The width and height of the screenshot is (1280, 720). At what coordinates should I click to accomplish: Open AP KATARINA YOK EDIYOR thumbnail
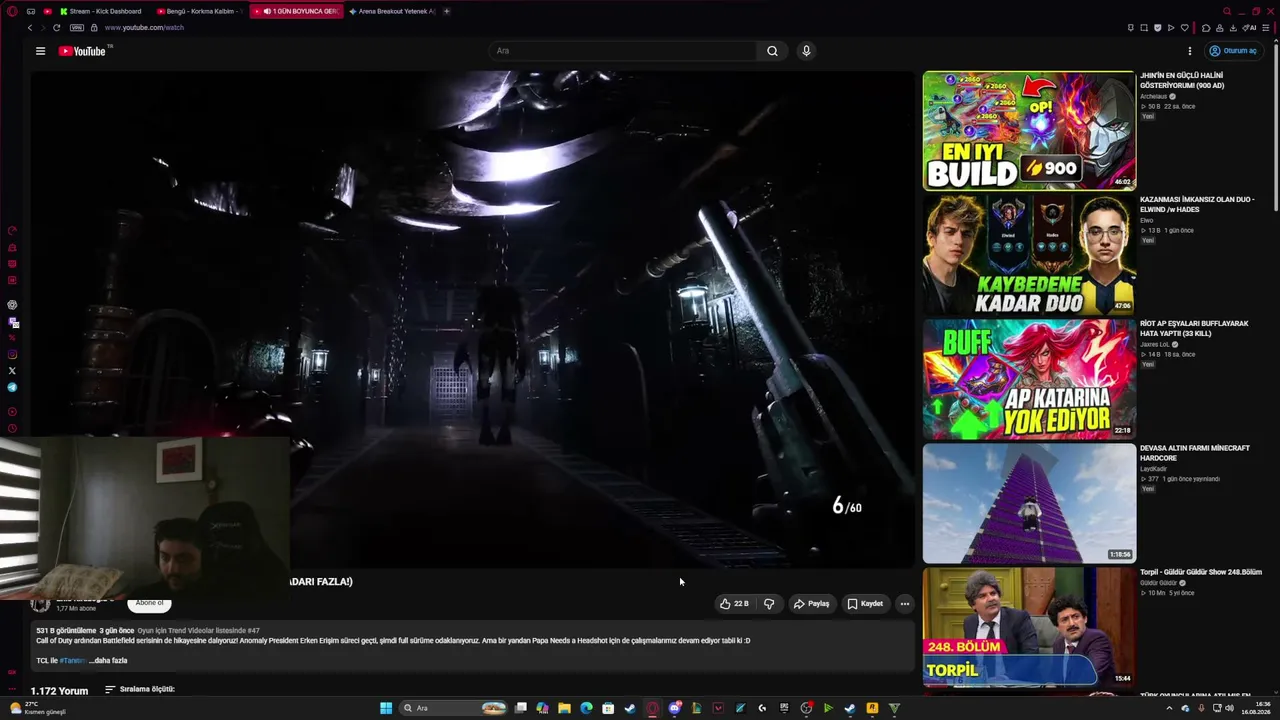click(x=1029, y=379)
